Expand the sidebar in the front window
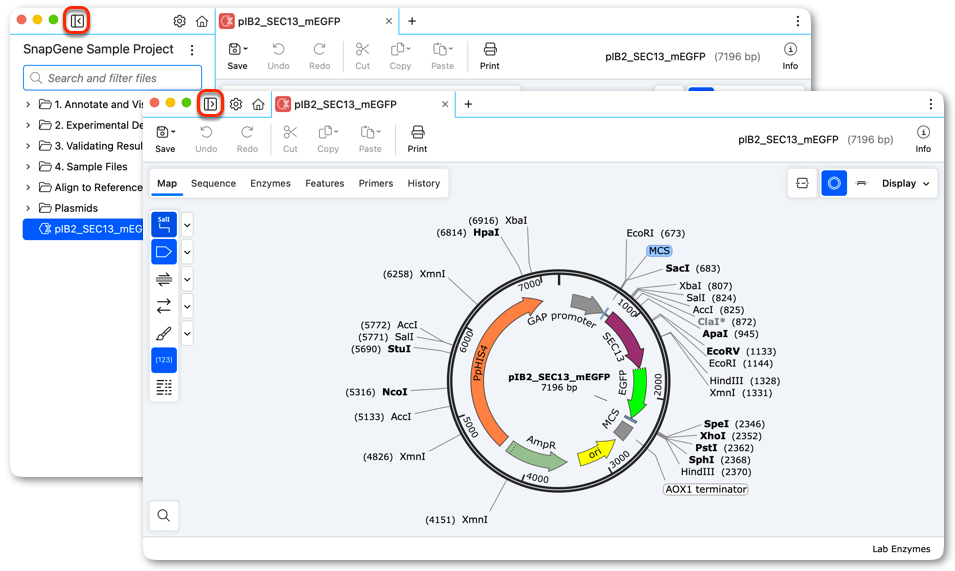Viewport: 955px width, 571px height. point(210,104)
